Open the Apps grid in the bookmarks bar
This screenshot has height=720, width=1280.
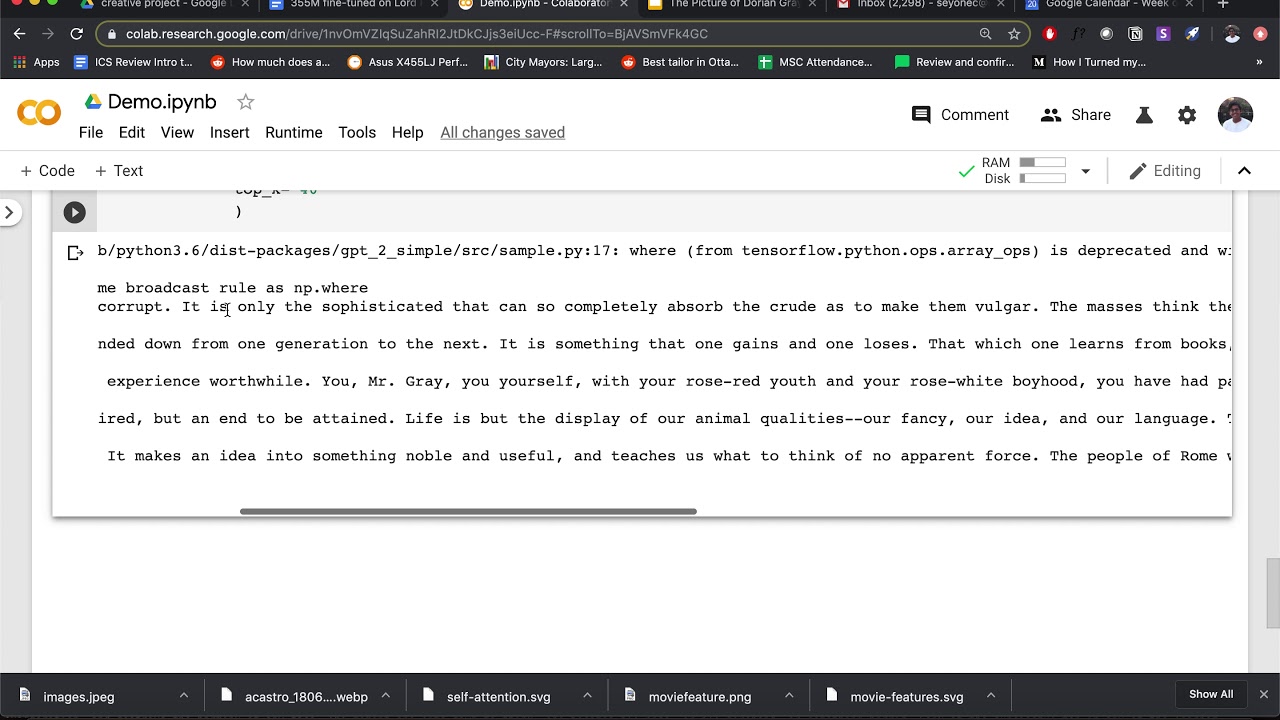(37, 62)
